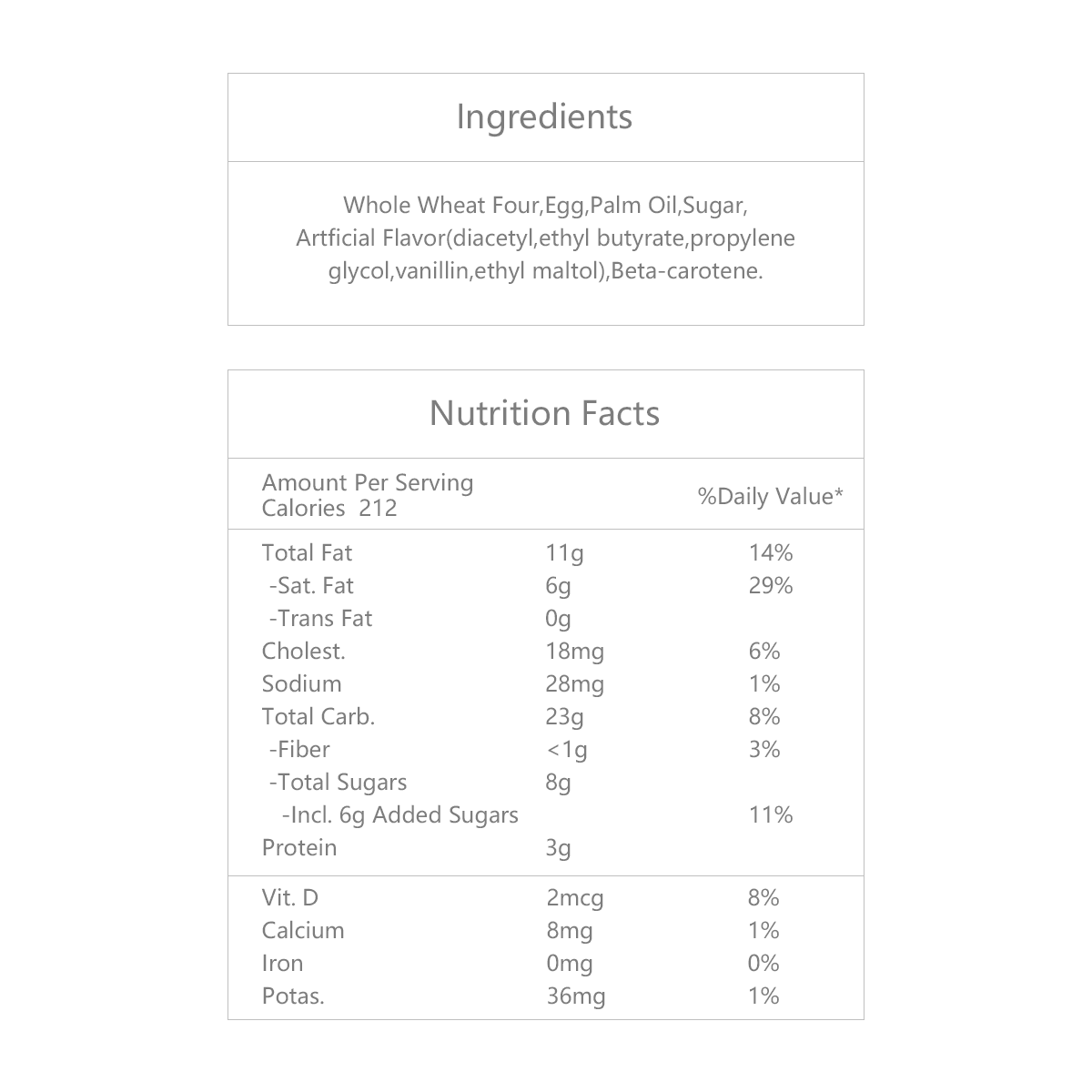Click the Total Carb. 23g amount

(x=564, y=717)
